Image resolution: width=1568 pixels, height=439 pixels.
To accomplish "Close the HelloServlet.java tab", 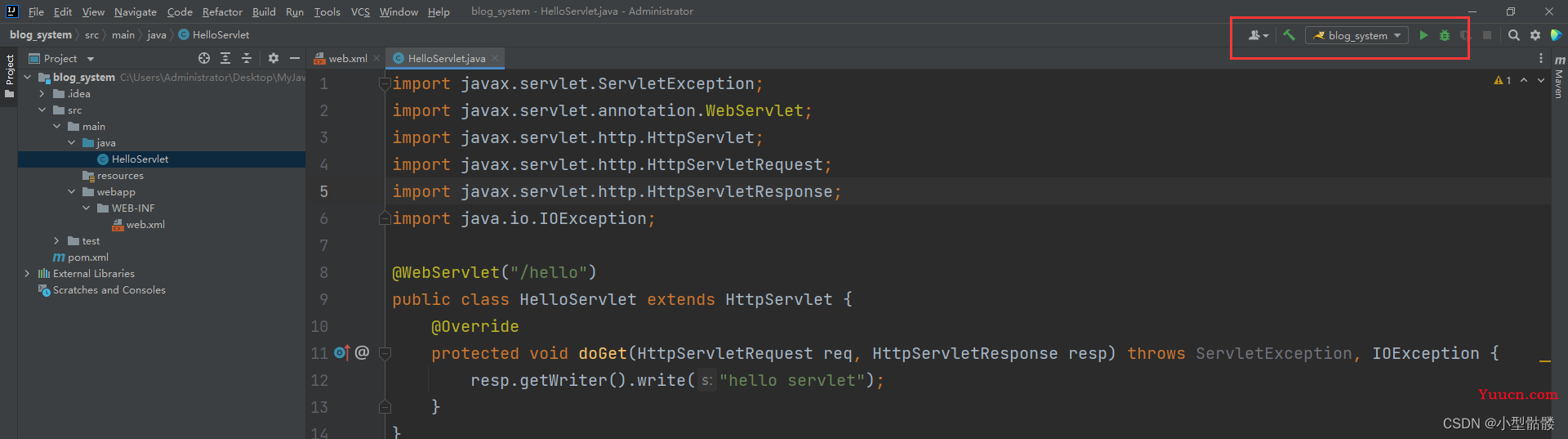I will (x=495, y=58).
